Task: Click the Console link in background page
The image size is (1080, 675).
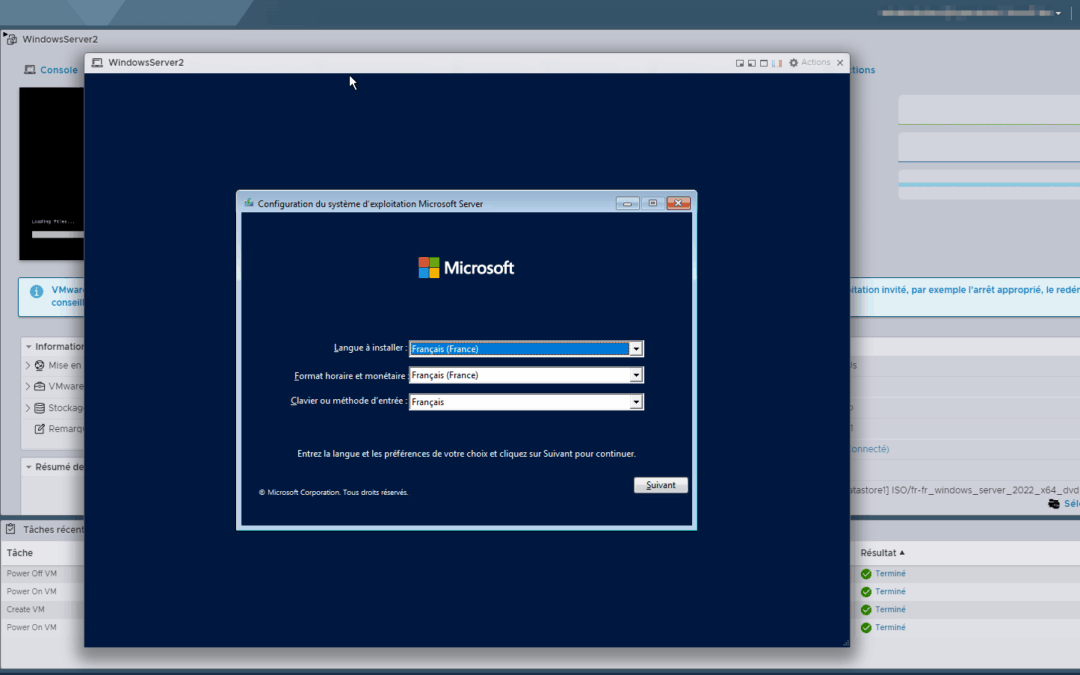Action: [x=59, y=70]
